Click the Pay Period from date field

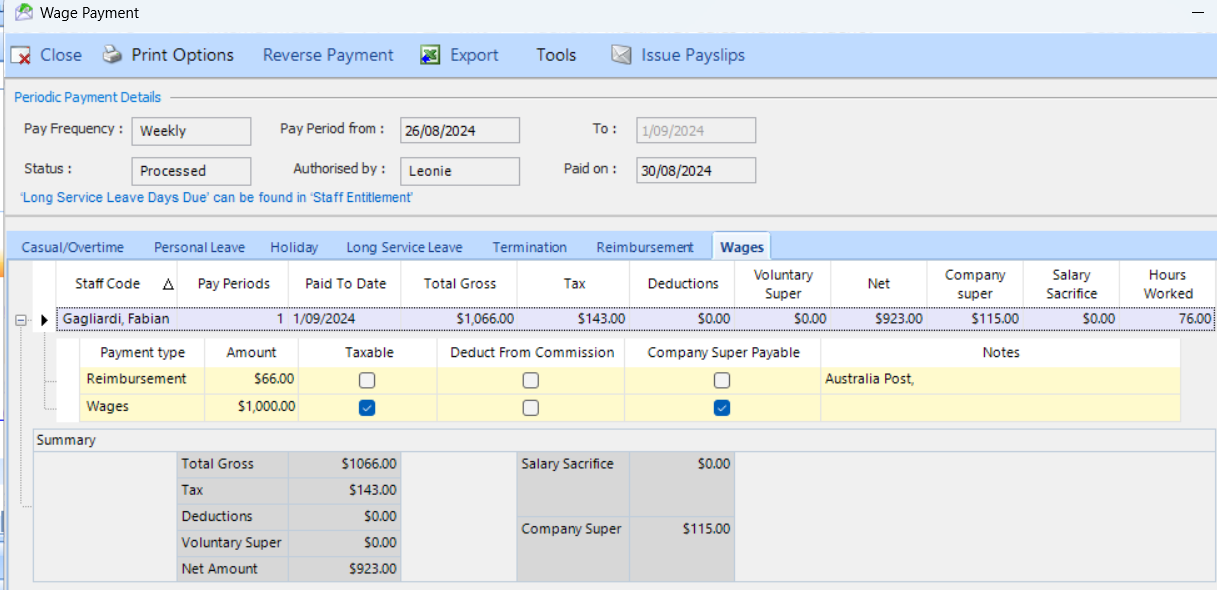(459, 131)
